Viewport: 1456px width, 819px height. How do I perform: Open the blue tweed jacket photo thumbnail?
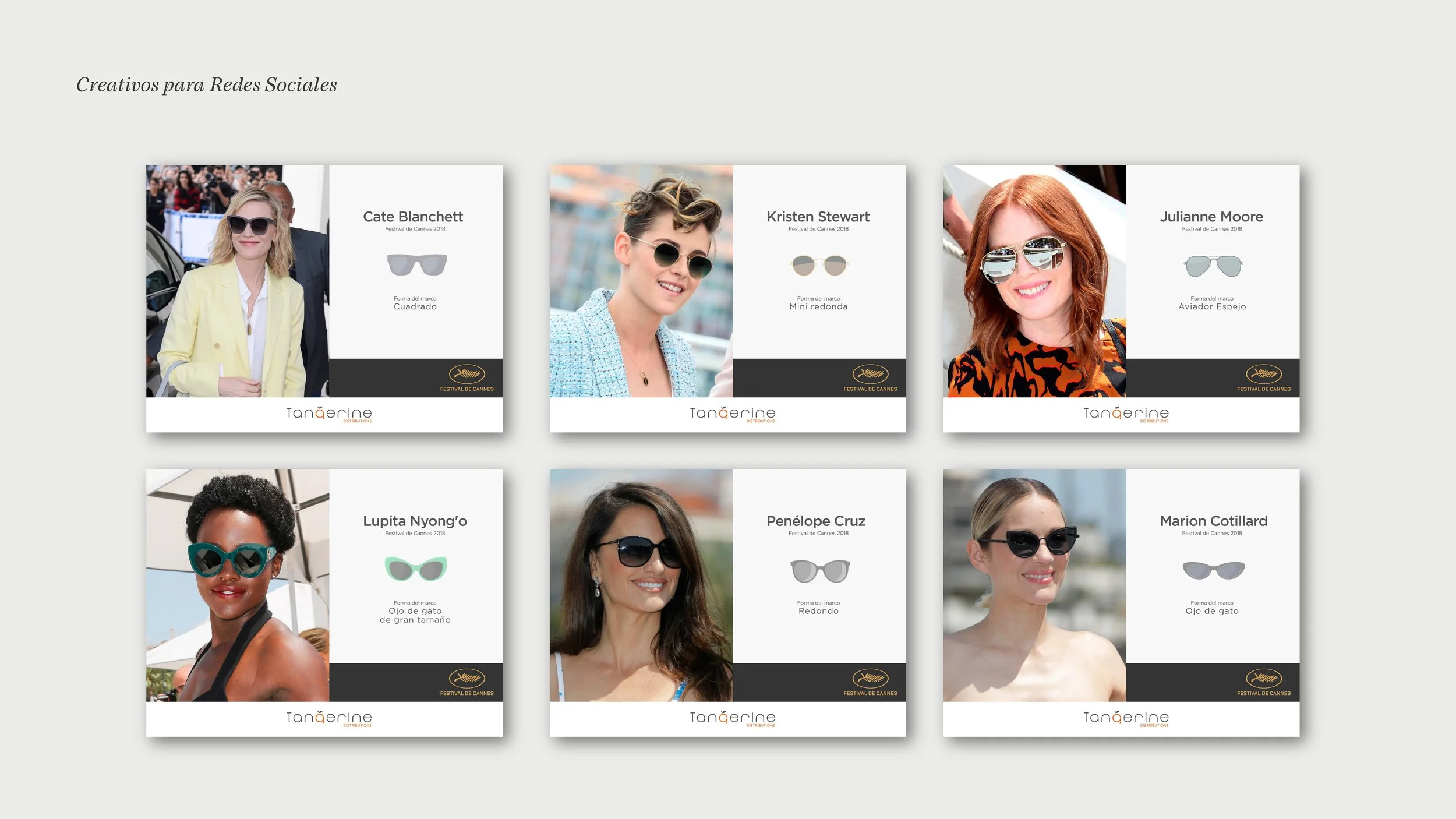[641, 281]
